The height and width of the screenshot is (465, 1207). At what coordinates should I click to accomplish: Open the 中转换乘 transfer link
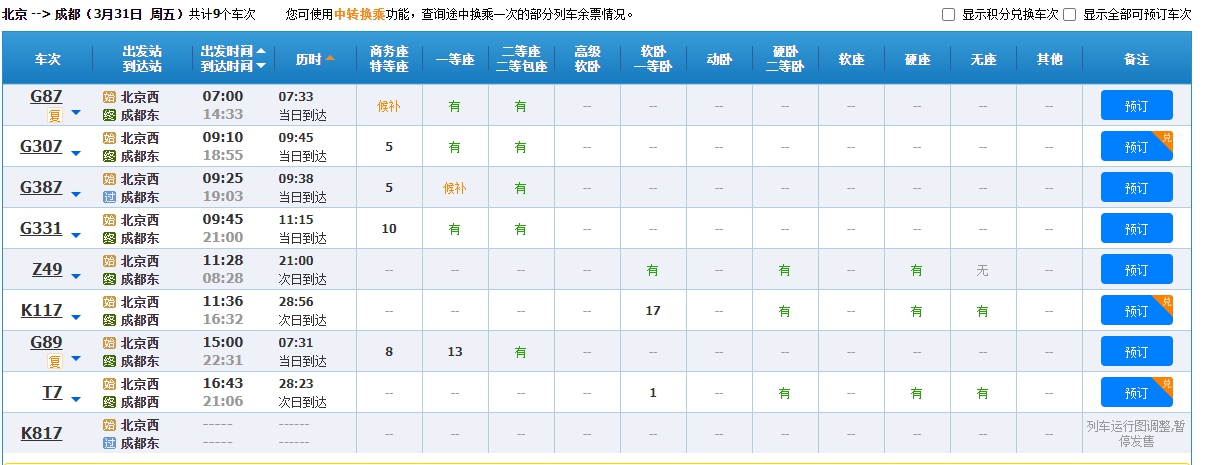coord(363,15)
